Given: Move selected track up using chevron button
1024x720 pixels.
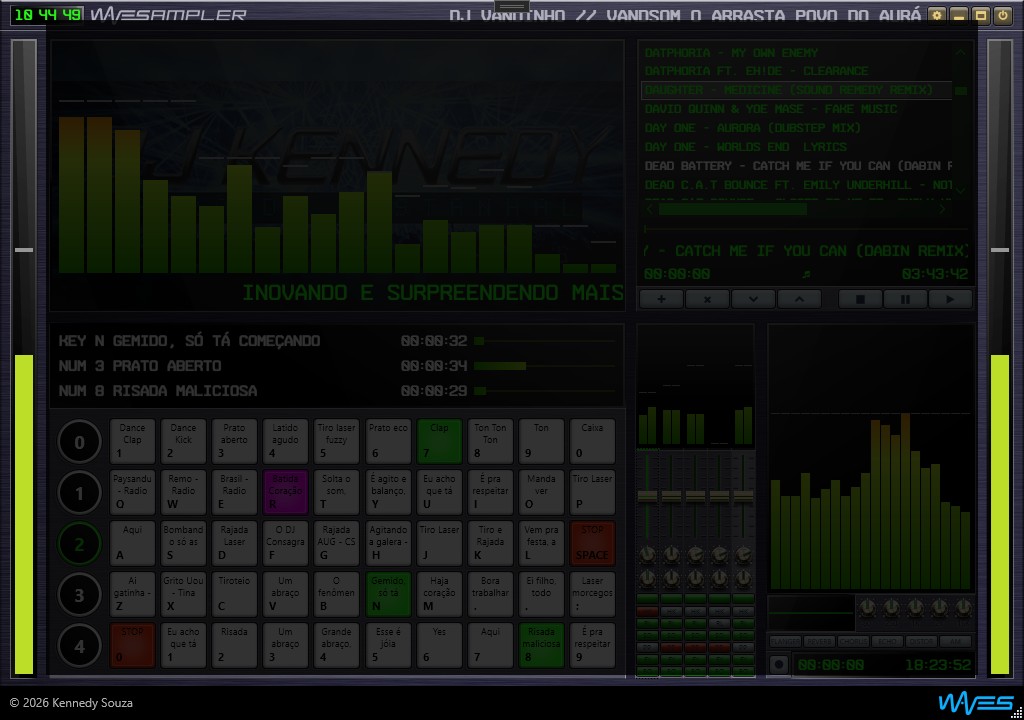Looking at the screenshot, I should tap(799, 299).
